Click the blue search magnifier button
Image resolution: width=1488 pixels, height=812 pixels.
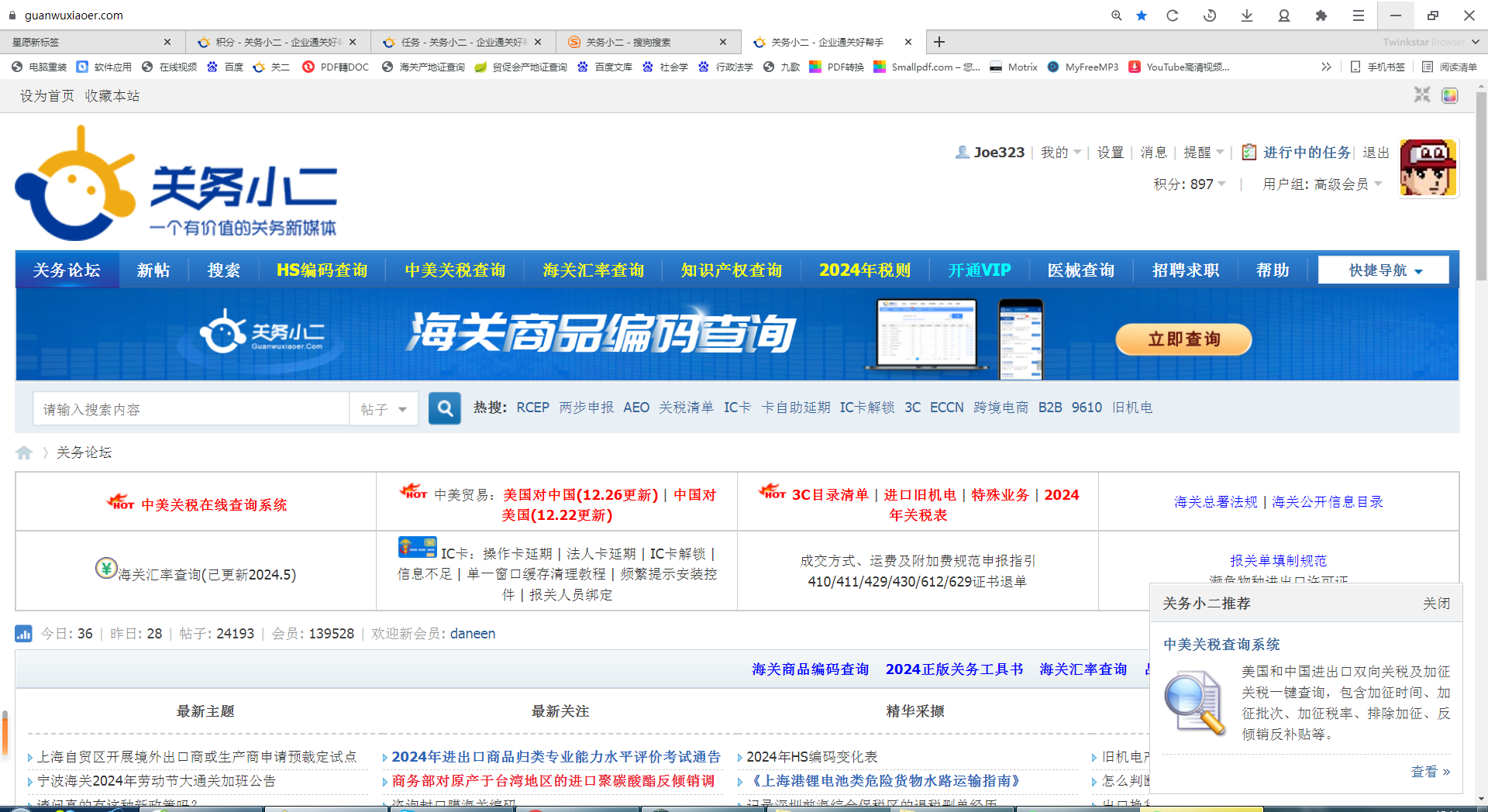point(445,408)
